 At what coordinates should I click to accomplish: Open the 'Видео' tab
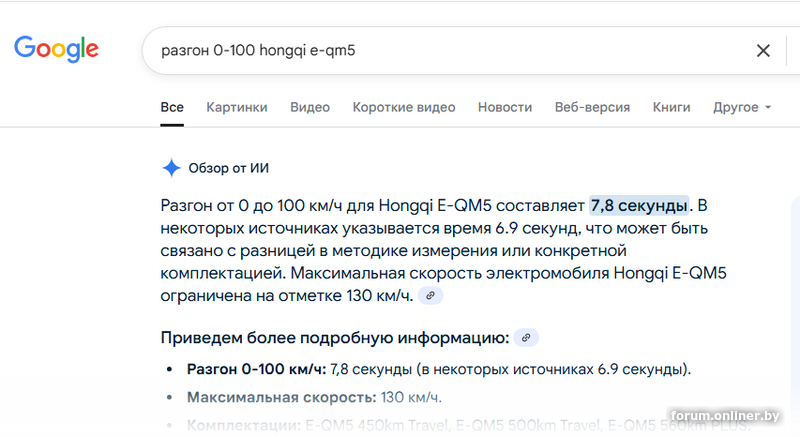310,107
